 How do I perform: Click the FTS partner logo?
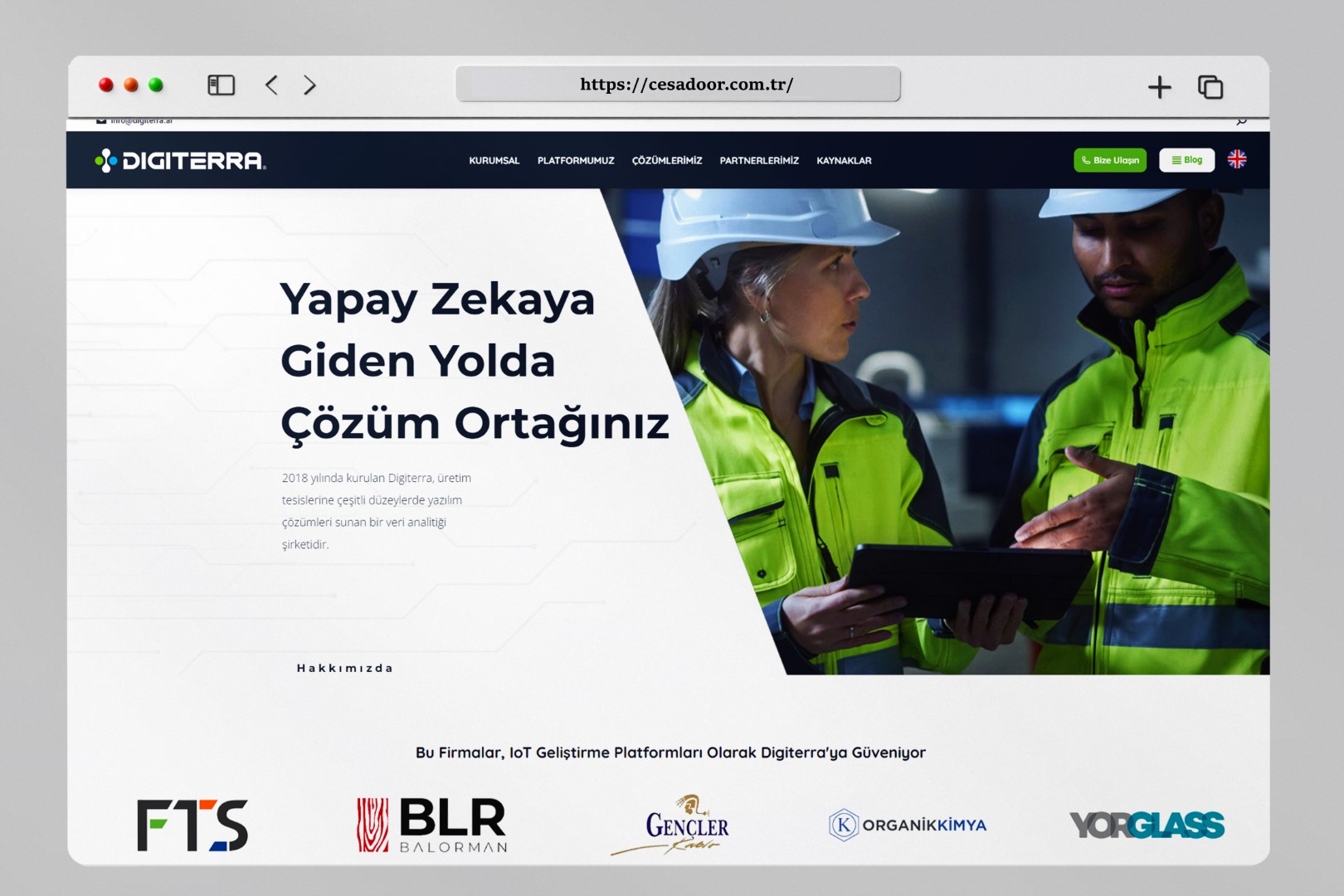[192, 825]
